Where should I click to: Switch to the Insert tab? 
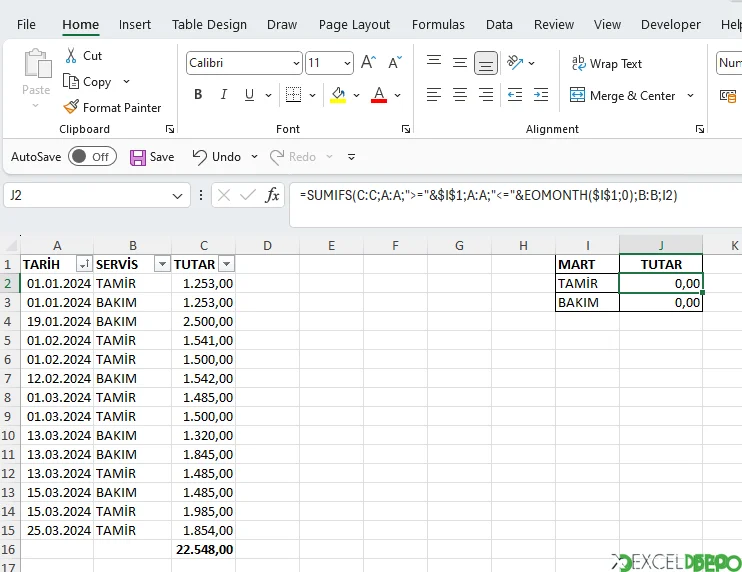(135, 25)
